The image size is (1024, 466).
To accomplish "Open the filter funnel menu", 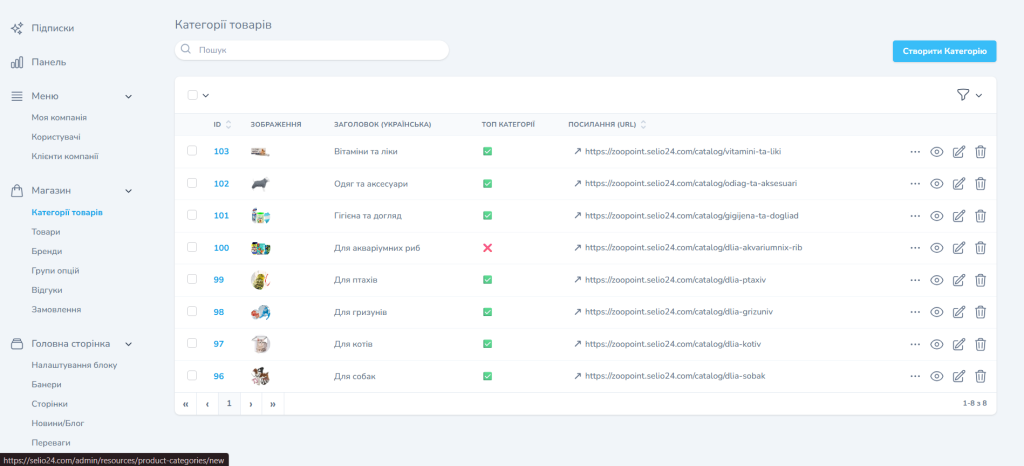I will (963, 95).
